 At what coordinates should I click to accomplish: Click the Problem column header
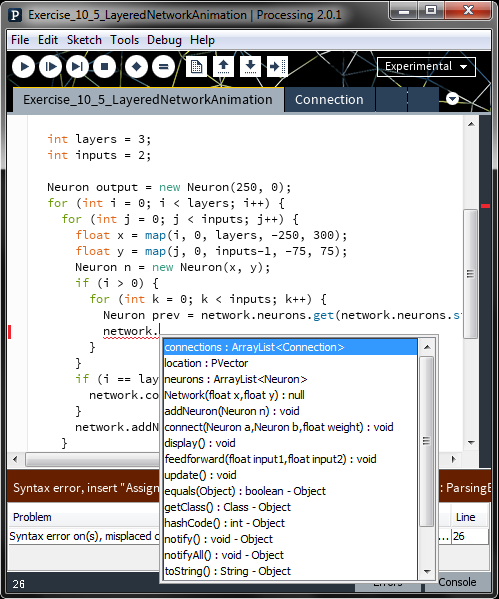[x=32, y=517]
